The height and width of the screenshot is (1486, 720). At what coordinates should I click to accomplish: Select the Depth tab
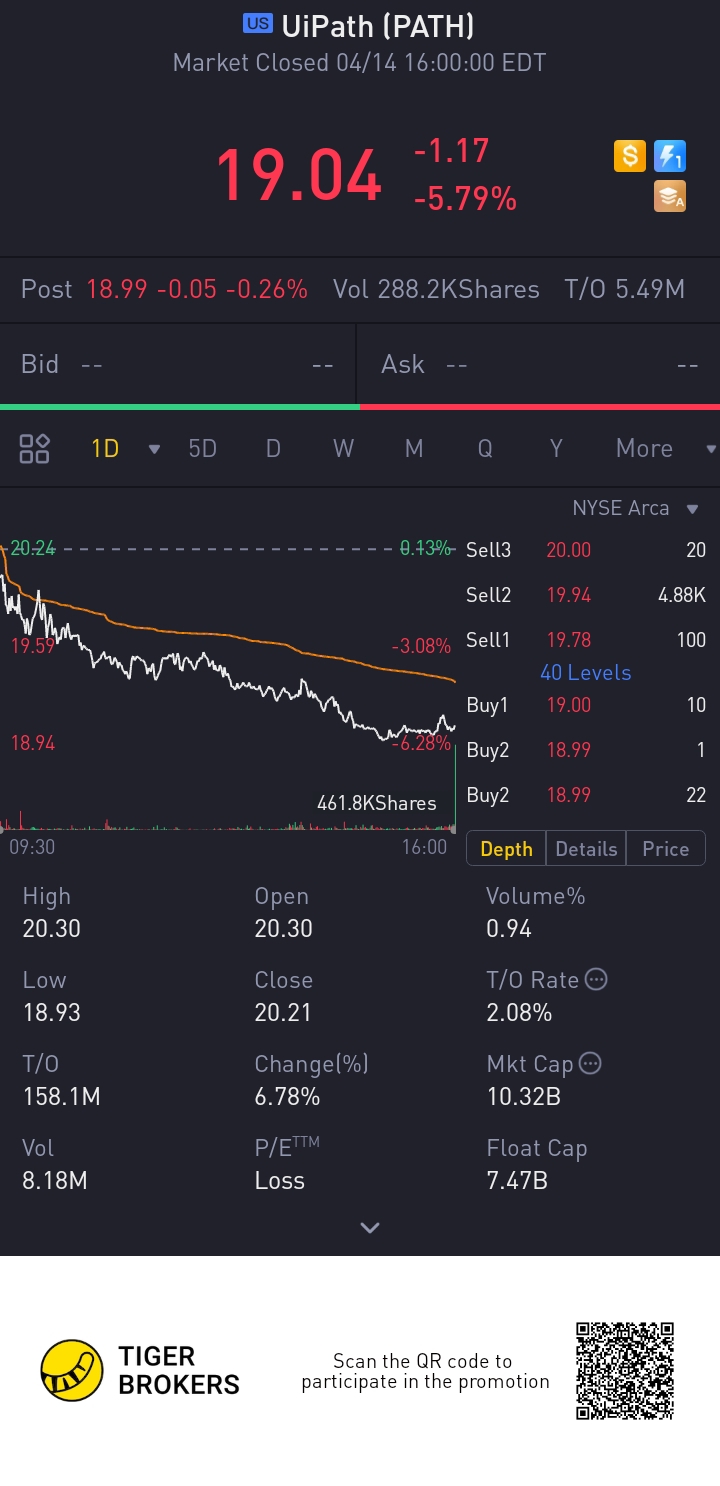click(x=506, y=849)
